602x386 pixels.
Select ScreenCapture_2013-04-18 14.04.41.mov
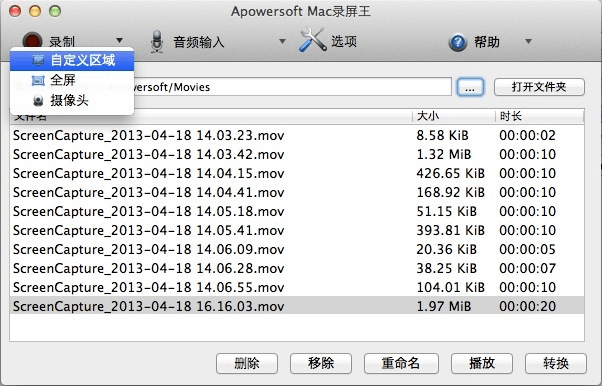point(149,192)
